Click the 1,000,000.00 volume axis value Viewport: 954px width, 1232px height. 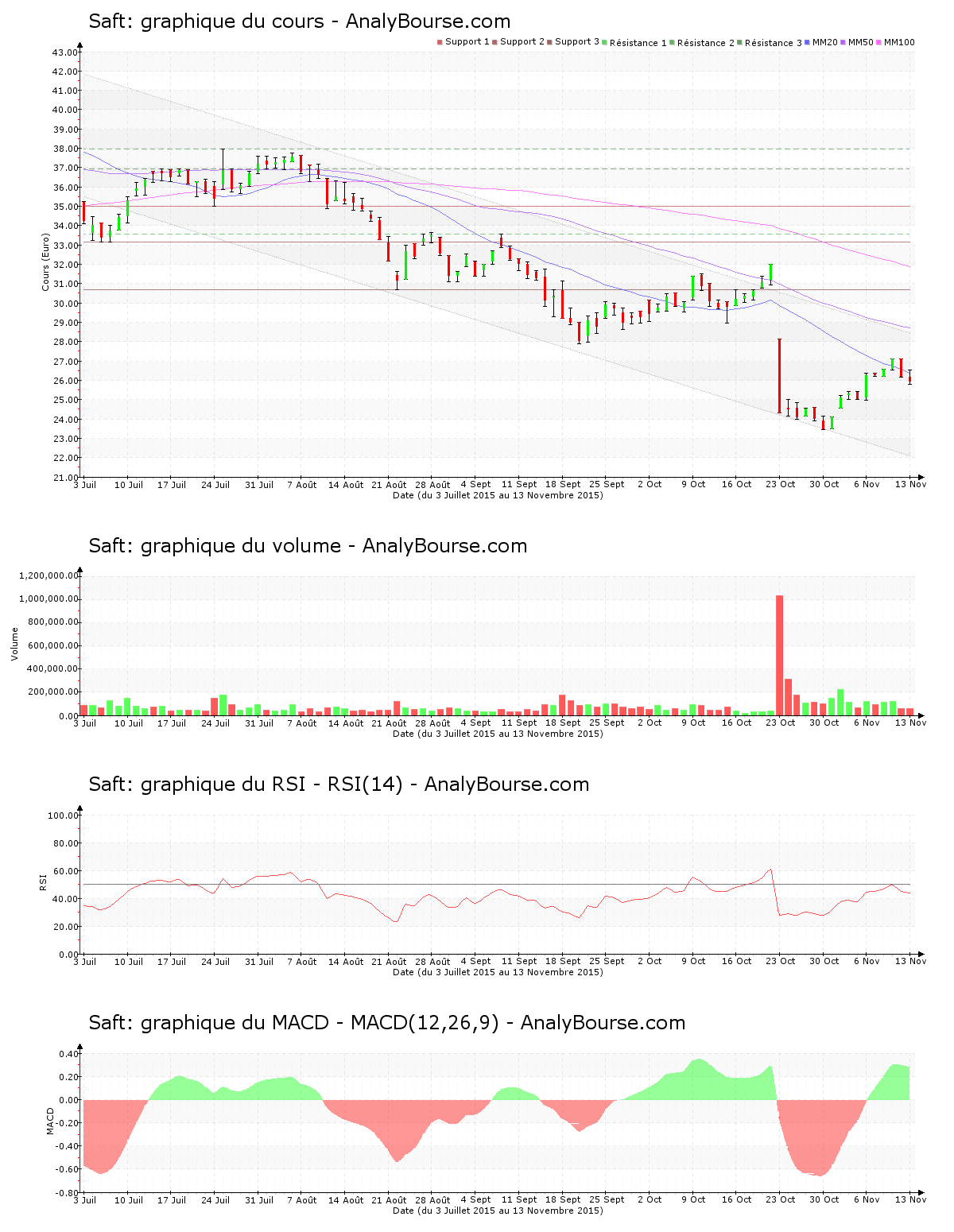48,599
